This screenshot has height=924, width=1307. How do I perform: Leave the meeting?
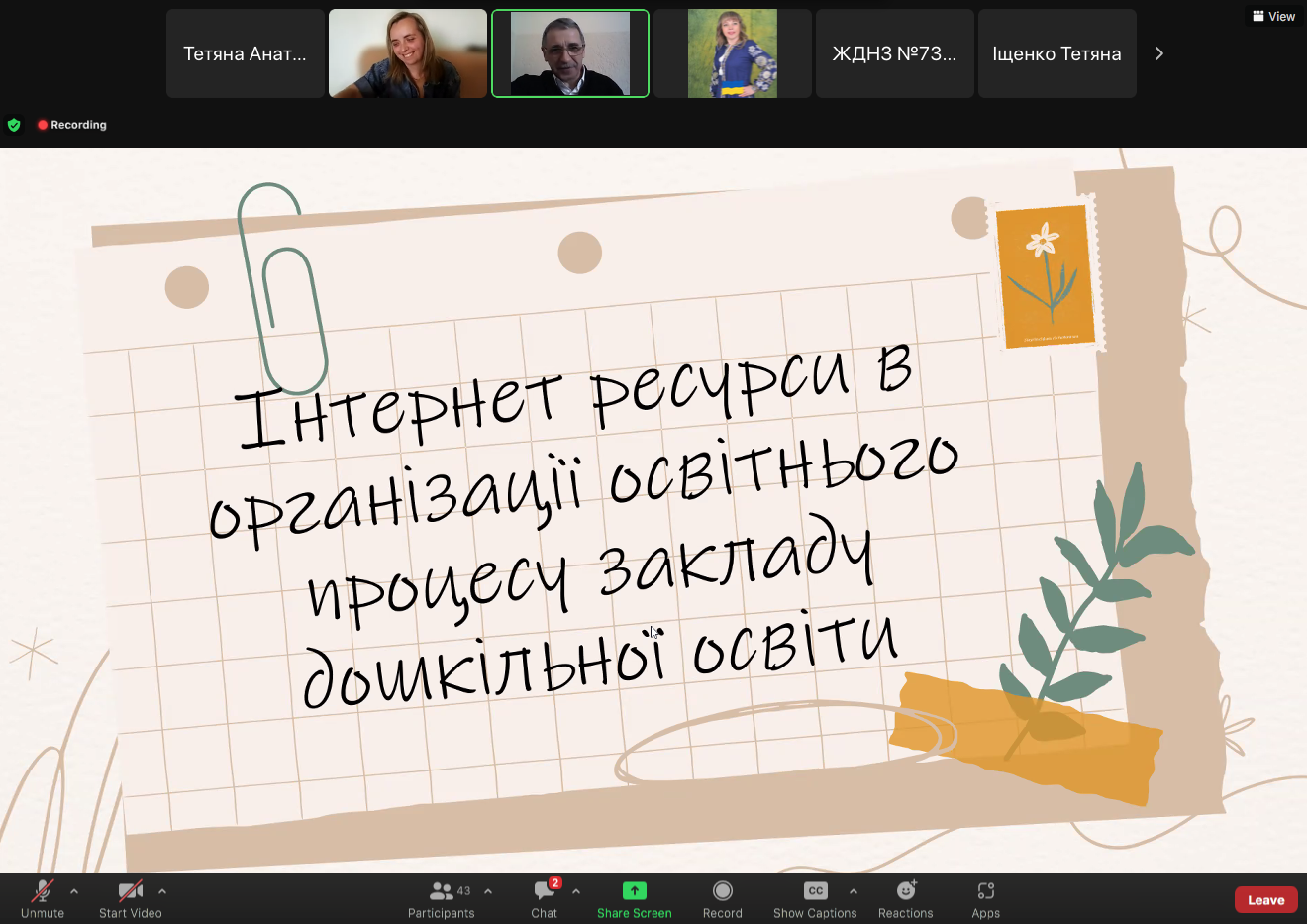1266,899
